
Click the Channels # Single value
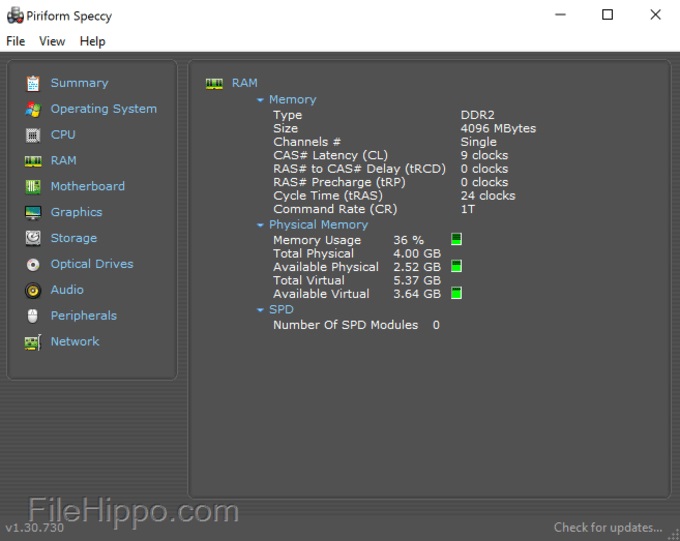click(479, 142)
